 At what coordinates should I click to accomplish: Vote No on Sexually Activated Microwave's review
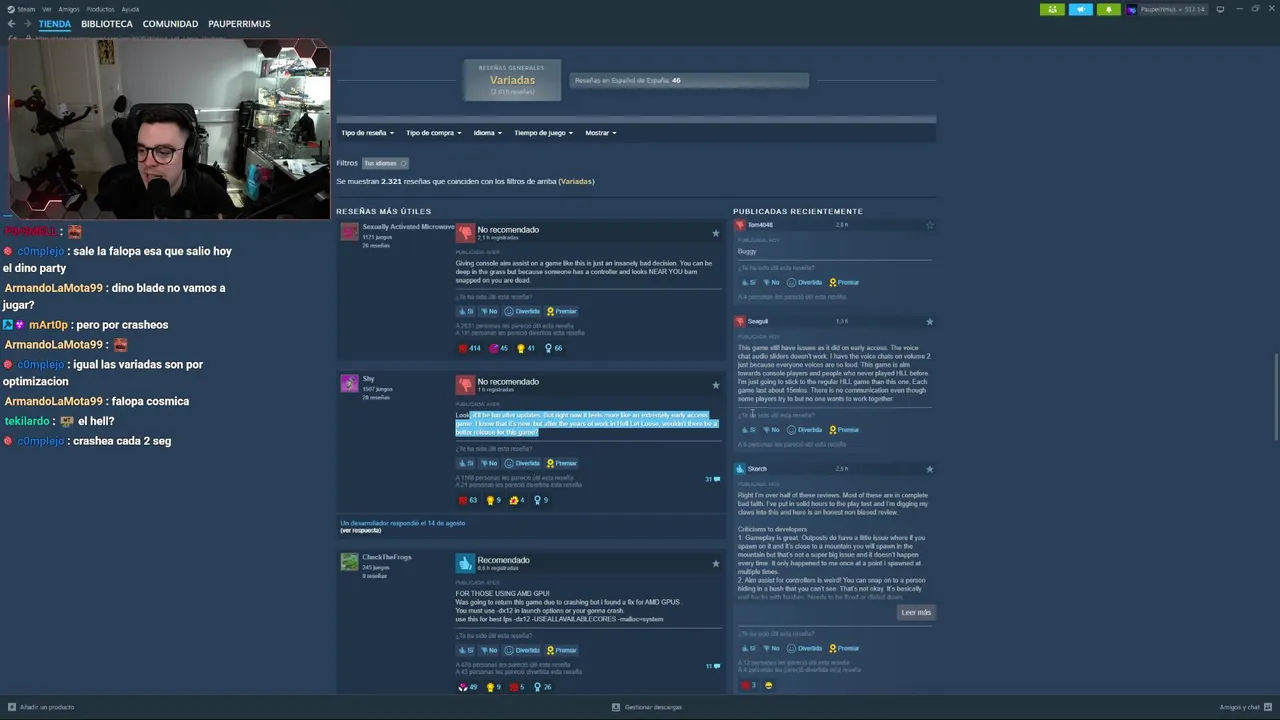488,311
